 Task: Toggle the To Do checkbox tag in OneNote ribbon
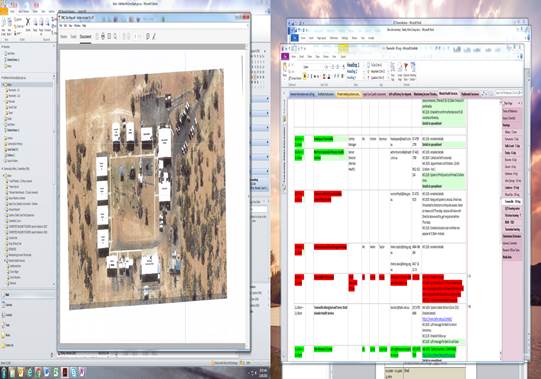tap(368, 65)
